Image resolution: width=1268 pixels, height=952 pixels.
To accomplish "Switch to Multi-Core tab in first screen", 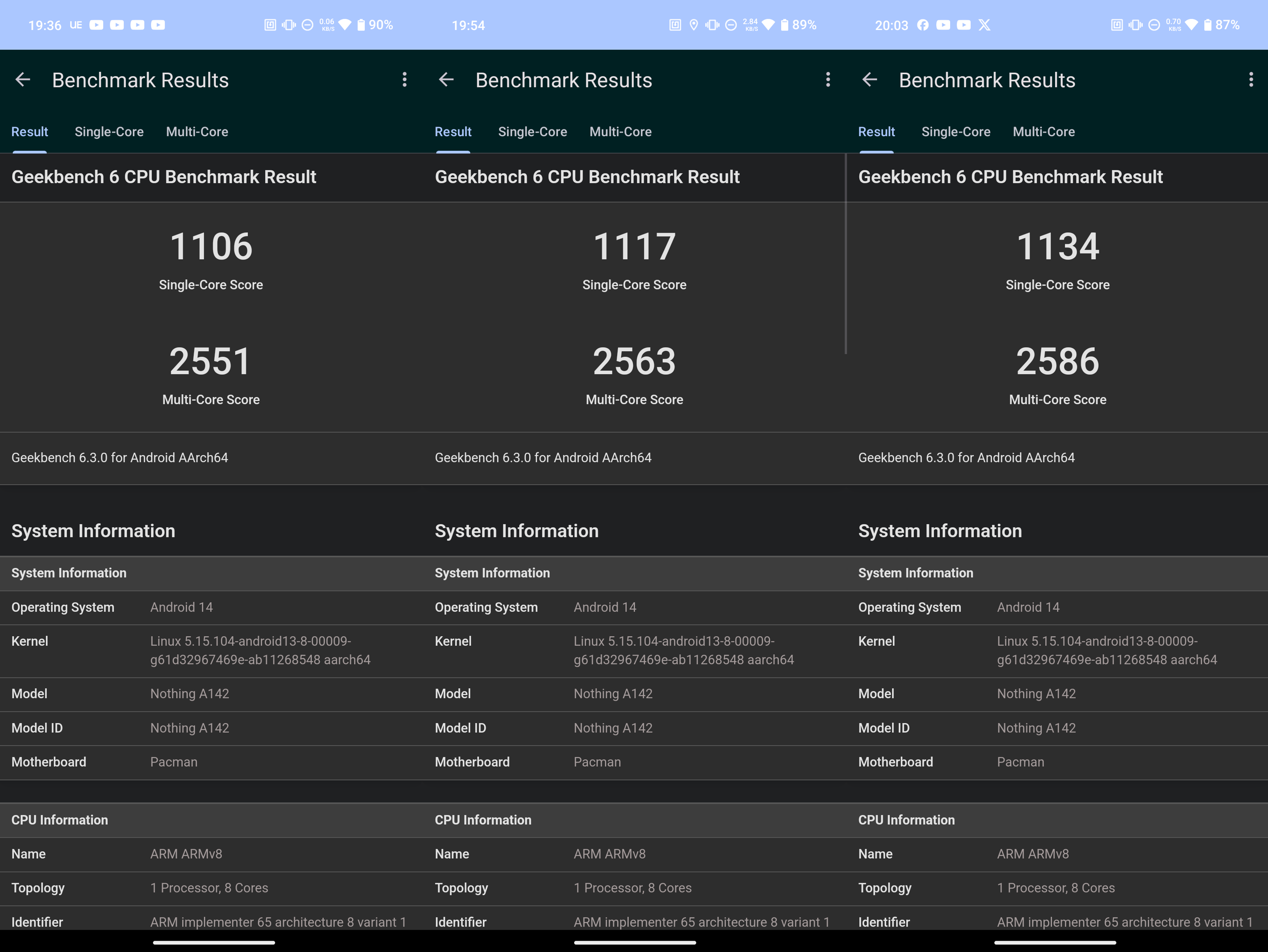I will pyautogui.click(x=197, y=132).
